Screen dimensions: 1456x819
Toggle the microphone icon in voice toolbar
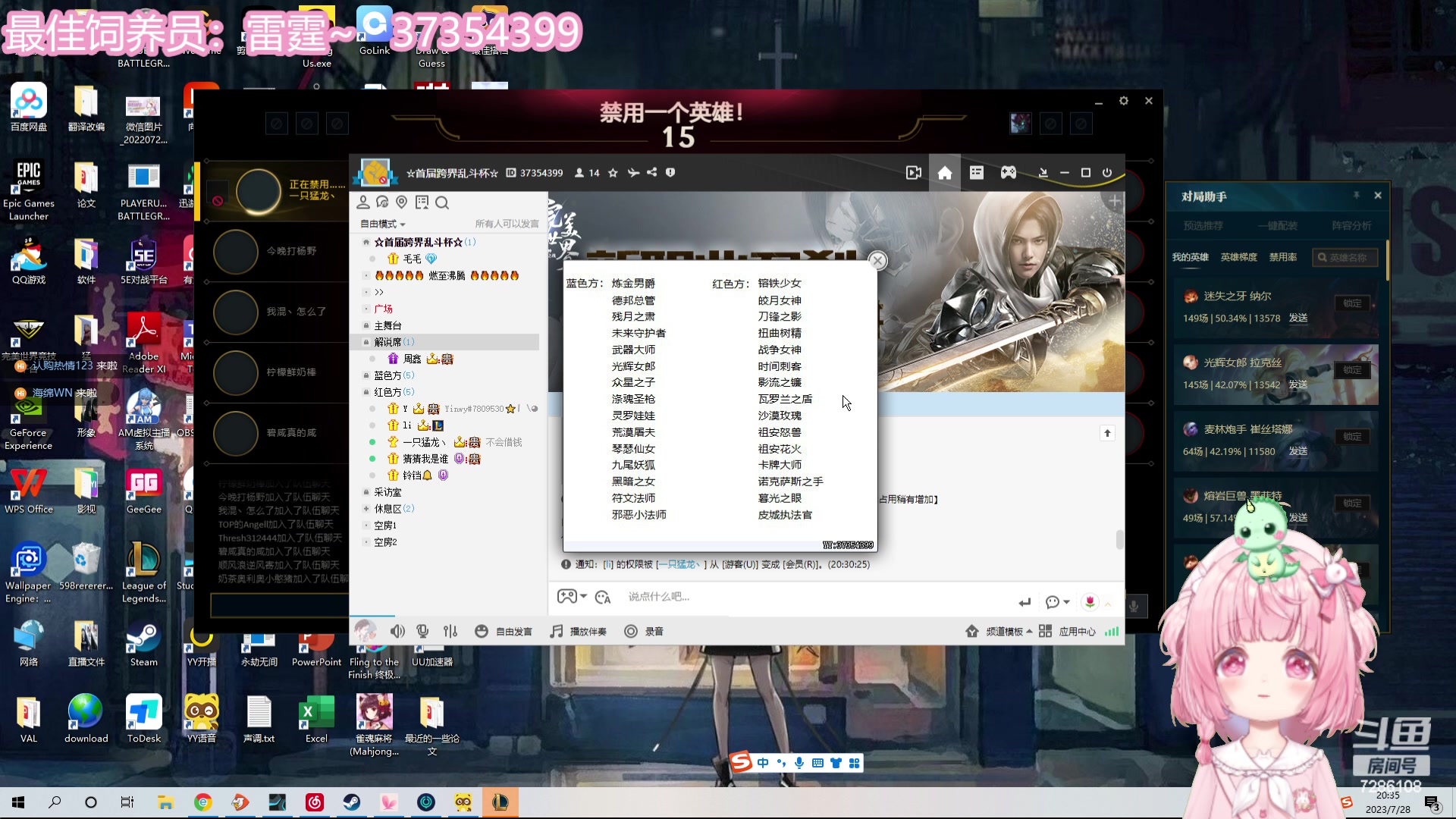pyautogui.click(x=422, y=630)
